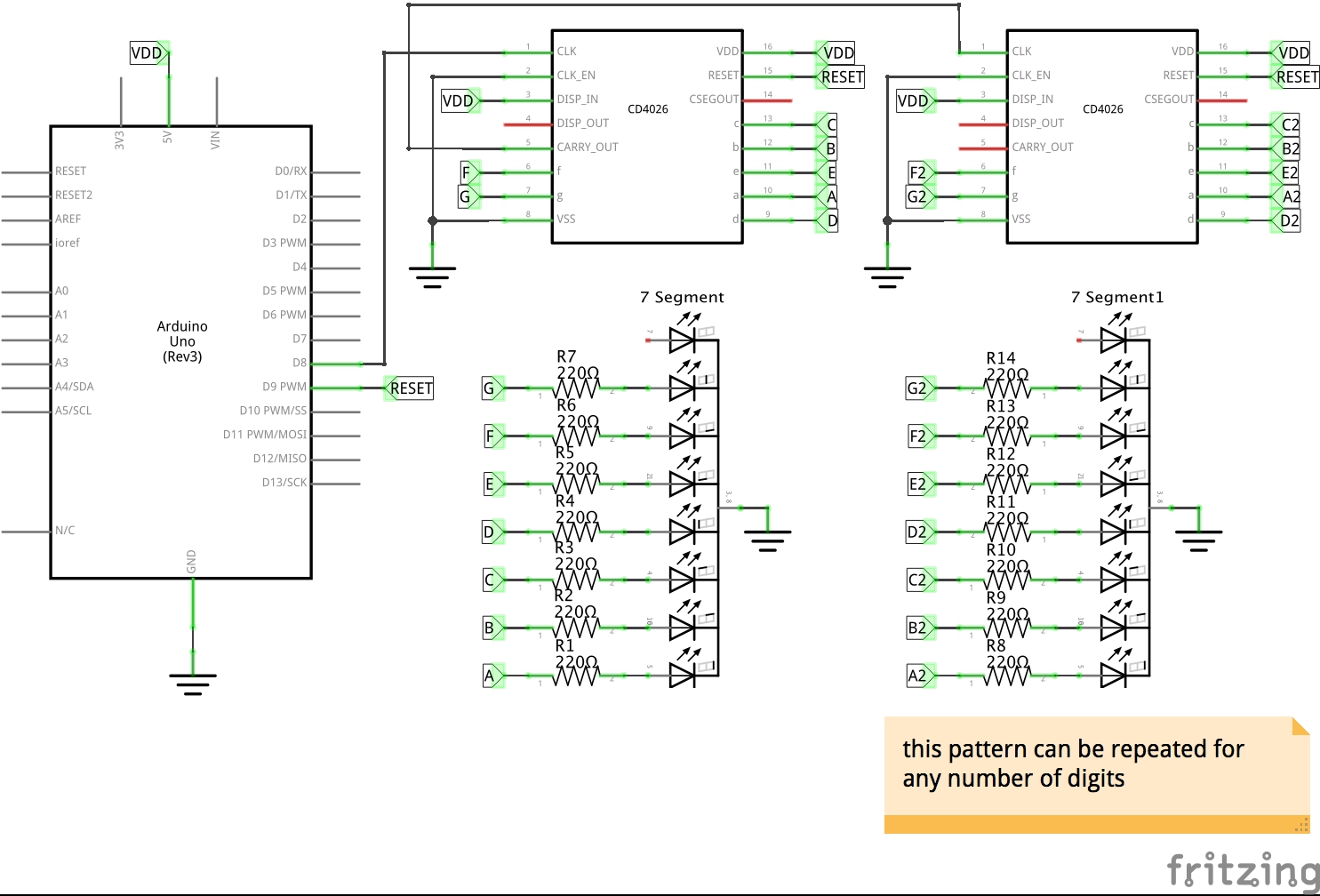The image size is (1320, 896).
Task: Click ground symbol beside 7 Segment display
Action: tap(768, 540)
